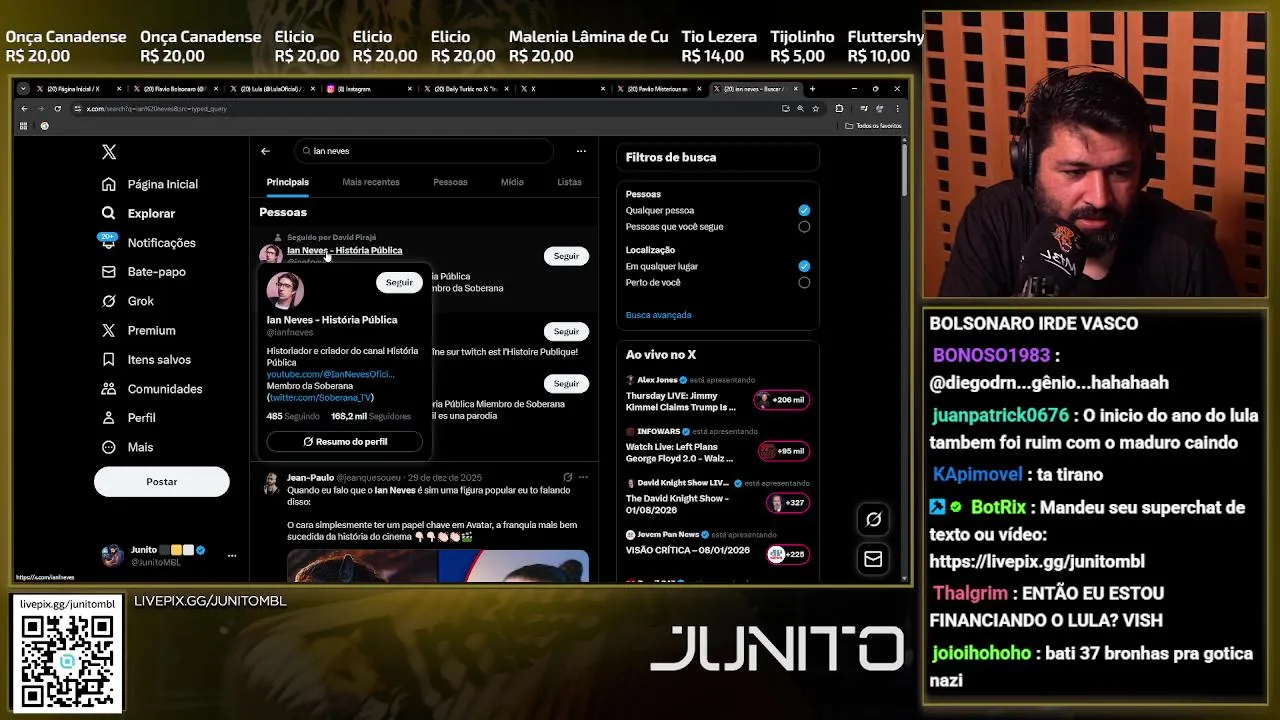Bookmark this page with star icon
Viewport: 1280px width, 720px height.
click(x=815, y=108)
